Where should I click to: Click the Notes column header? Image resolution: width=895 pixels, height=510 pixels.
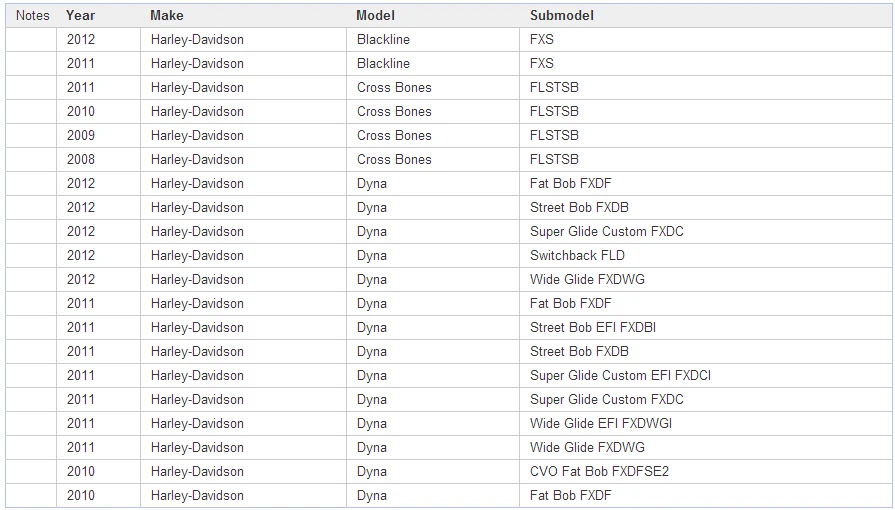31,15
